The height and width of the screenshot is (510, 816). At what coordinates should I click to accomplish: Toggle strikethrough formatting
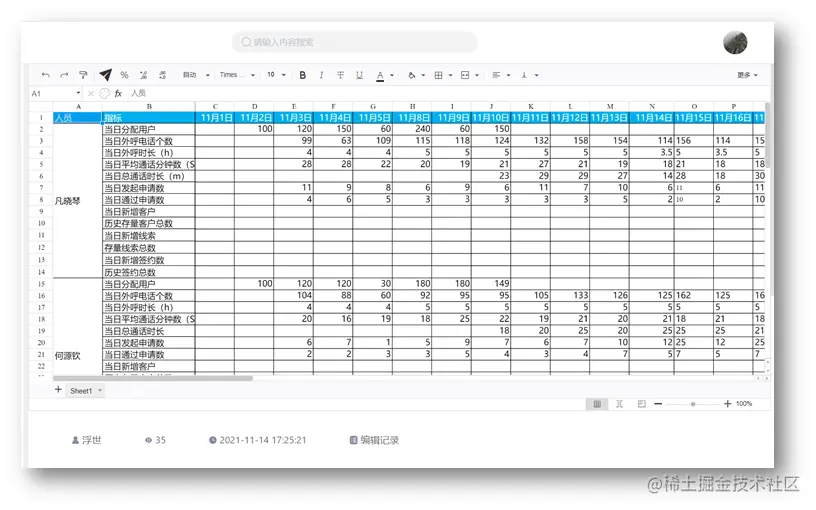coord(340,75)
